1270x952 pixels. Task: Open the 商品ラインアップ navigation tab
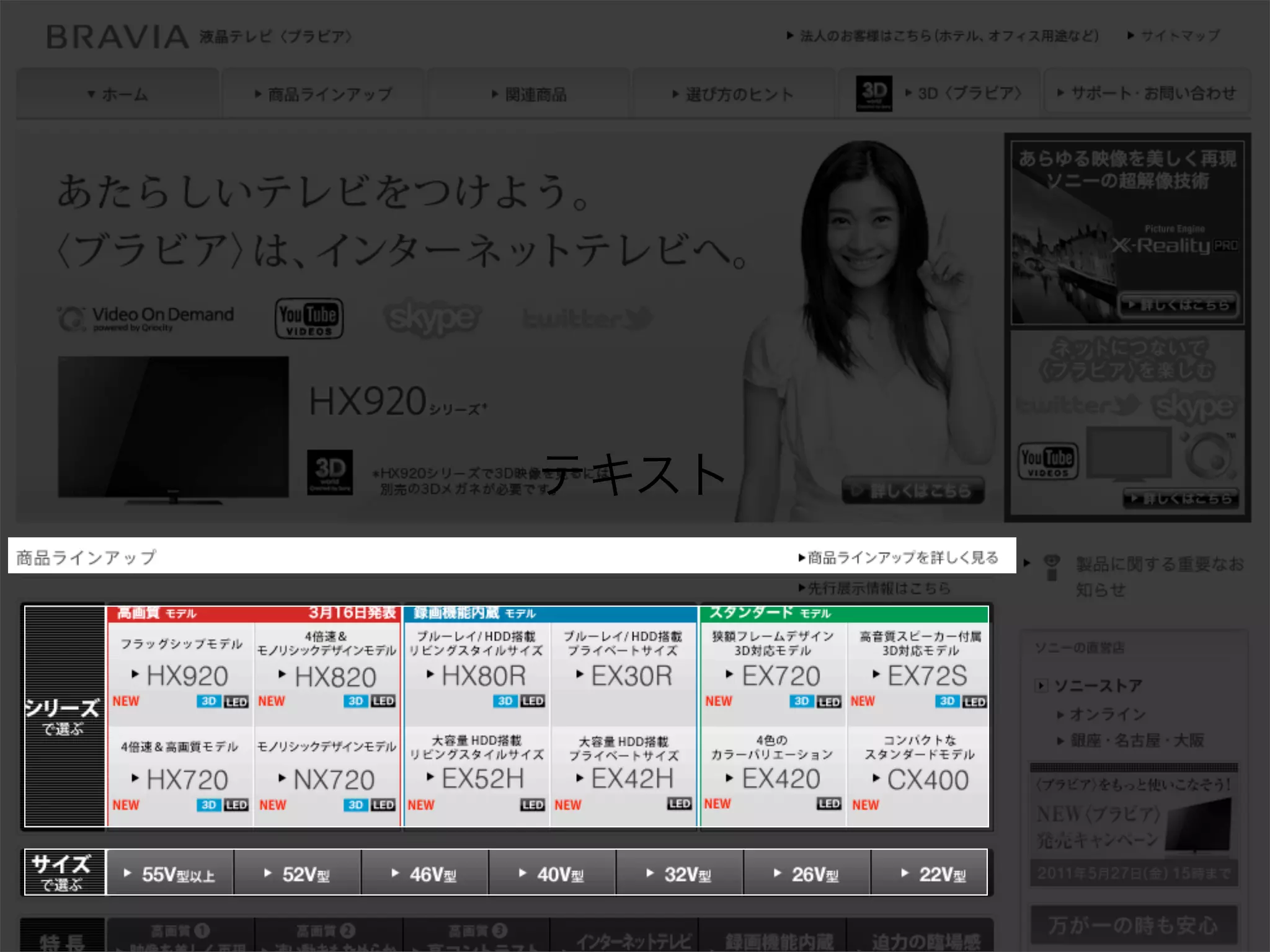pos(323,94)
